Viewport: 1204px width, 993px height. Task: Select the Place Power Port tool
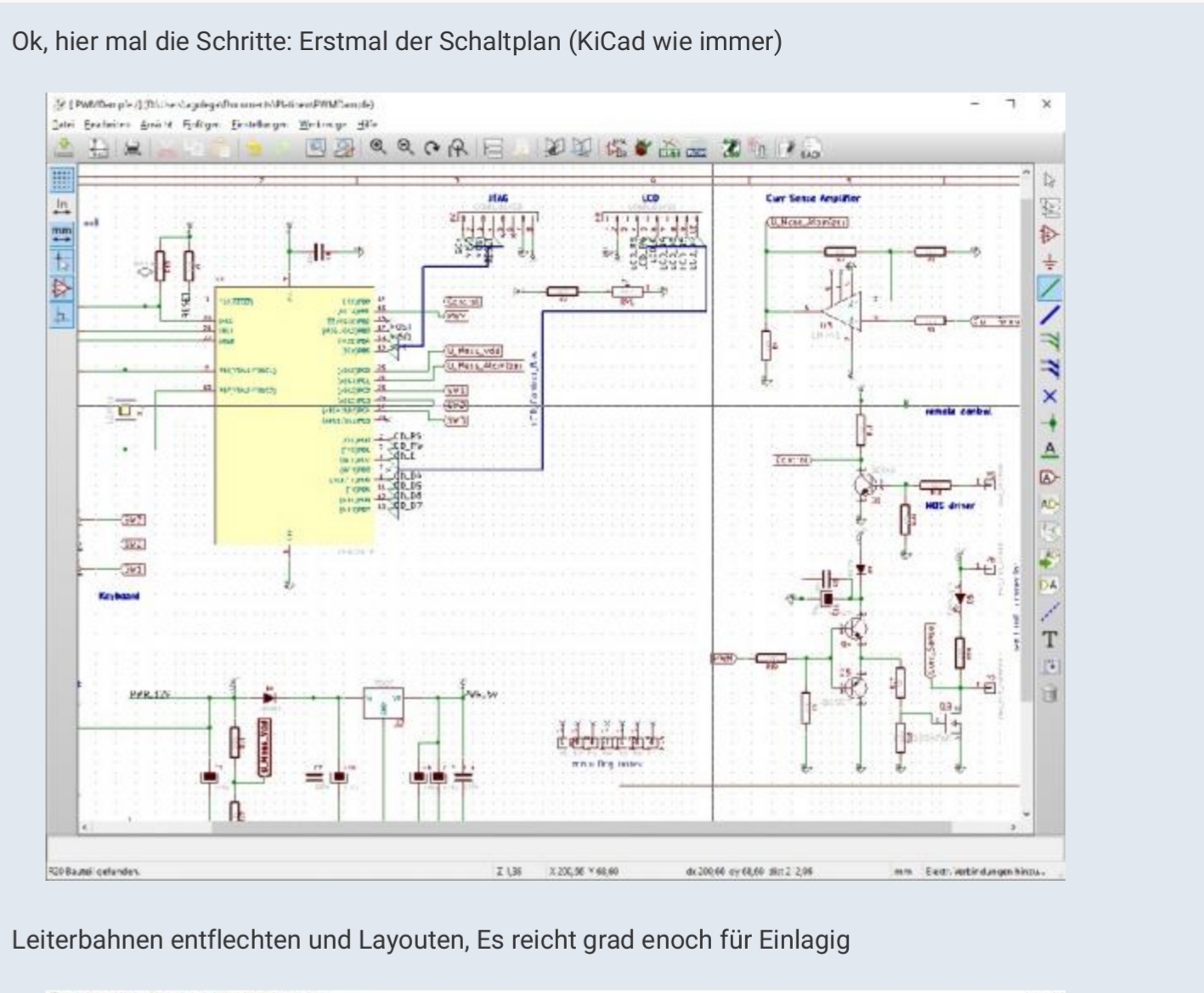1050,261
